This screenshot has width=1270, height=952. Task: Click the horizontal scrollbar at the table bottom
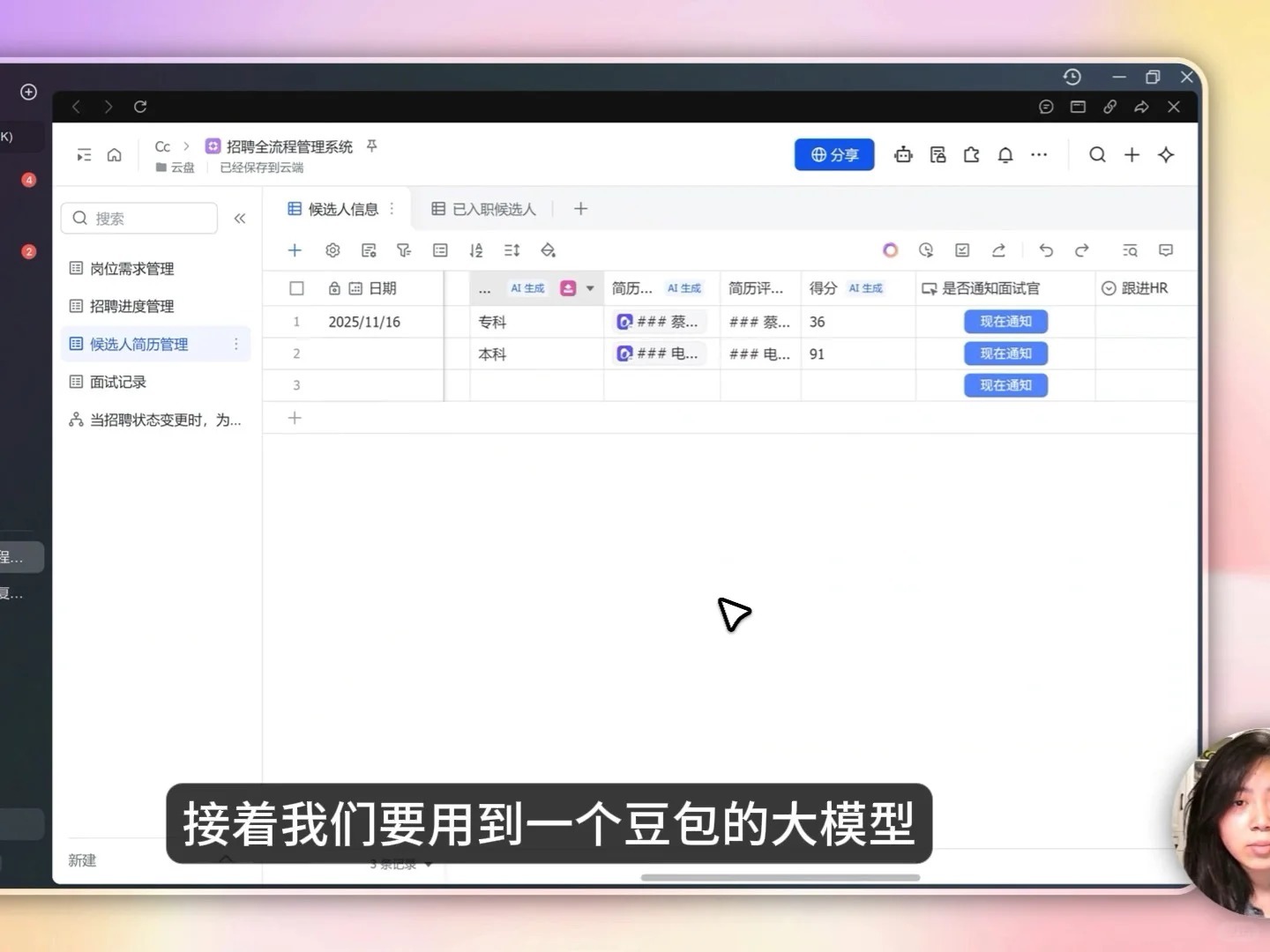[x=780, y=877]
